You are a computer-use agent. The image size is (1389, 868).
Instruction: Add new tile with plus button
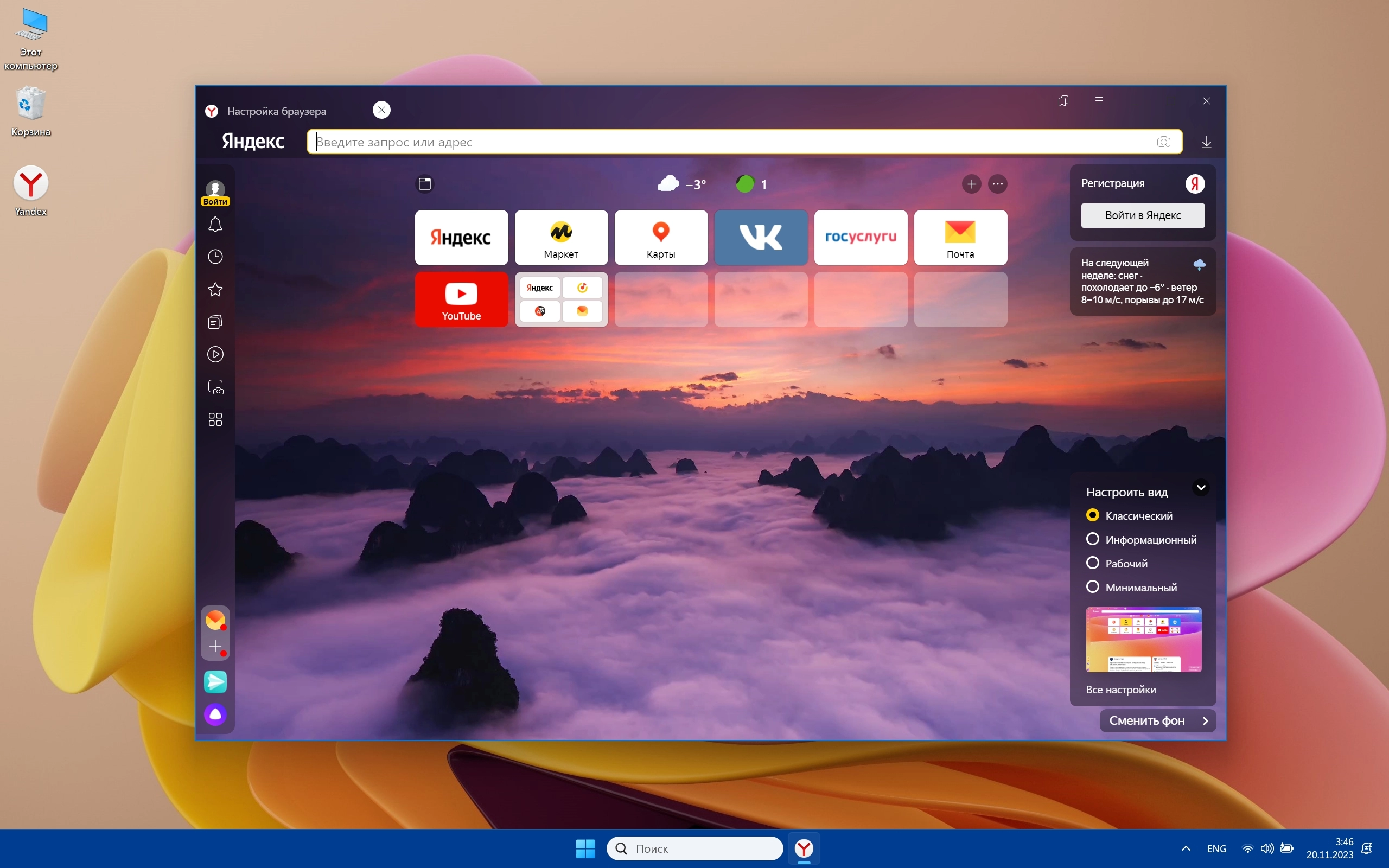tap(971, 184)
